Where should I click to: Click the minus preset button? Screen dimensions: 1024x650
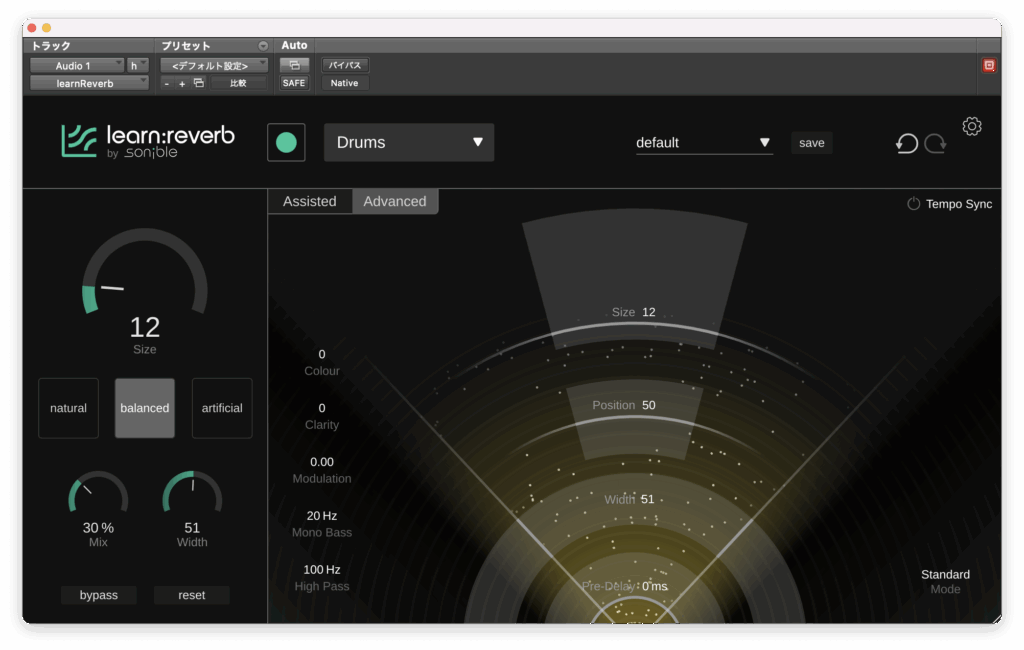167,84
